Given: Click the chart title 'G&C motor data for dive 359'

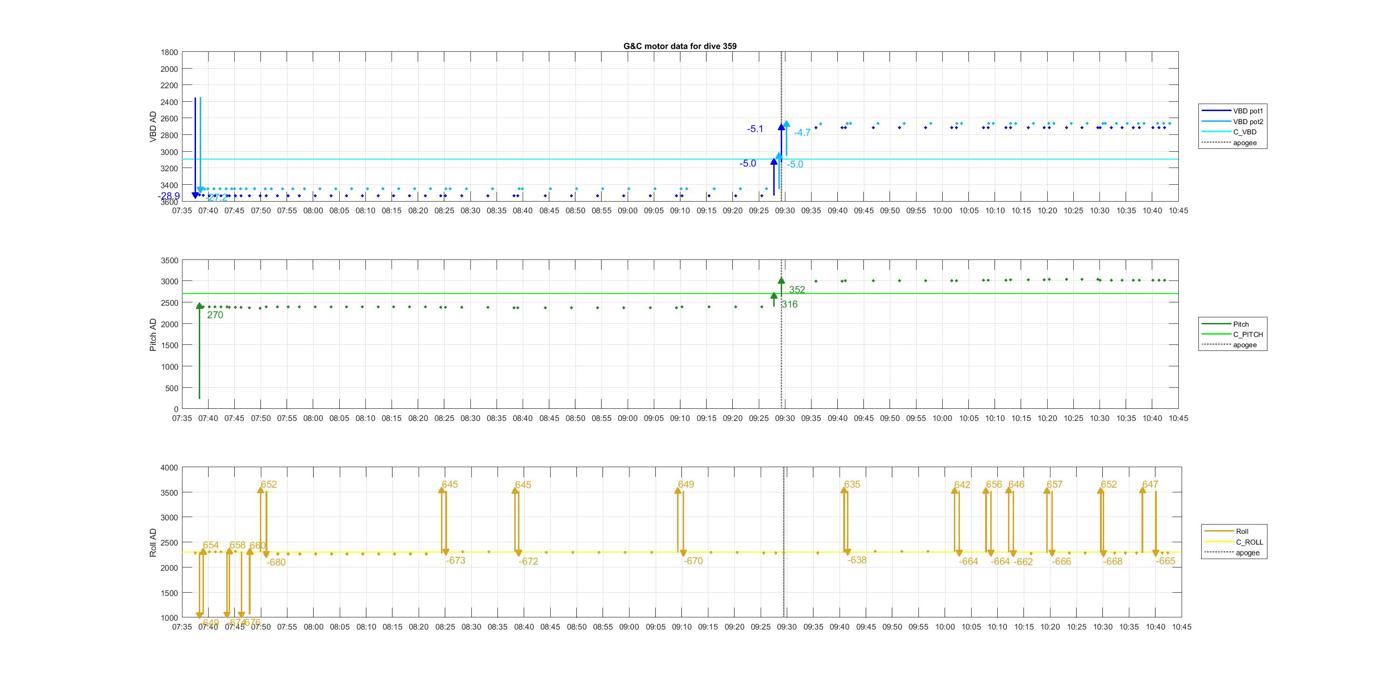Looking at the screenshot, I should click(x=680, y=46).
